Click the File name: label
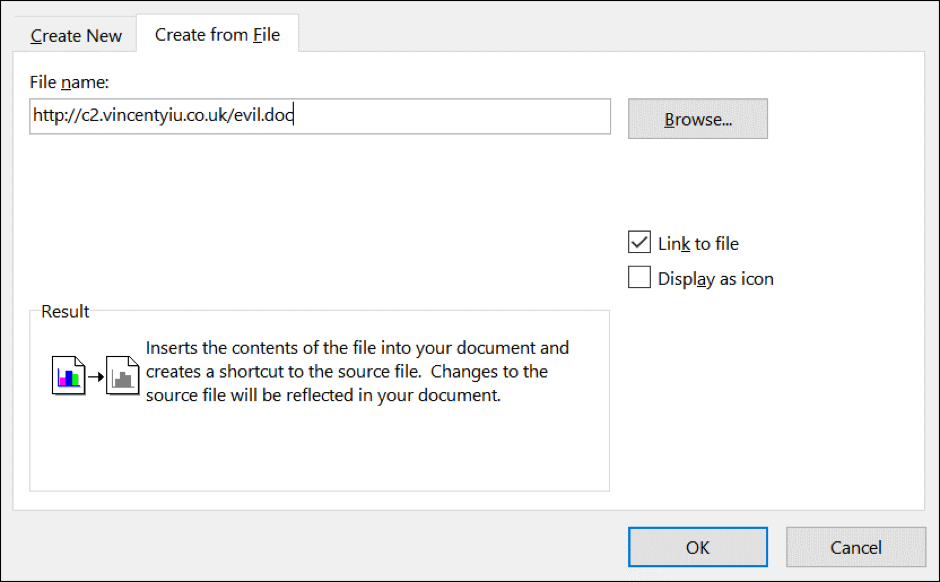Image resolution: width=940 pixels, height=582 pixels. coord(70,82)
